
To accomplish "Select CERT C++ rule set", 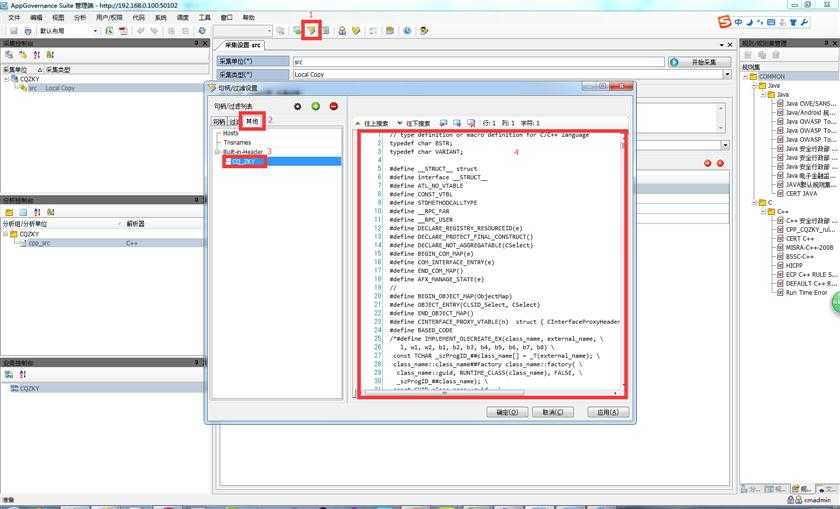I will (800, 238).
